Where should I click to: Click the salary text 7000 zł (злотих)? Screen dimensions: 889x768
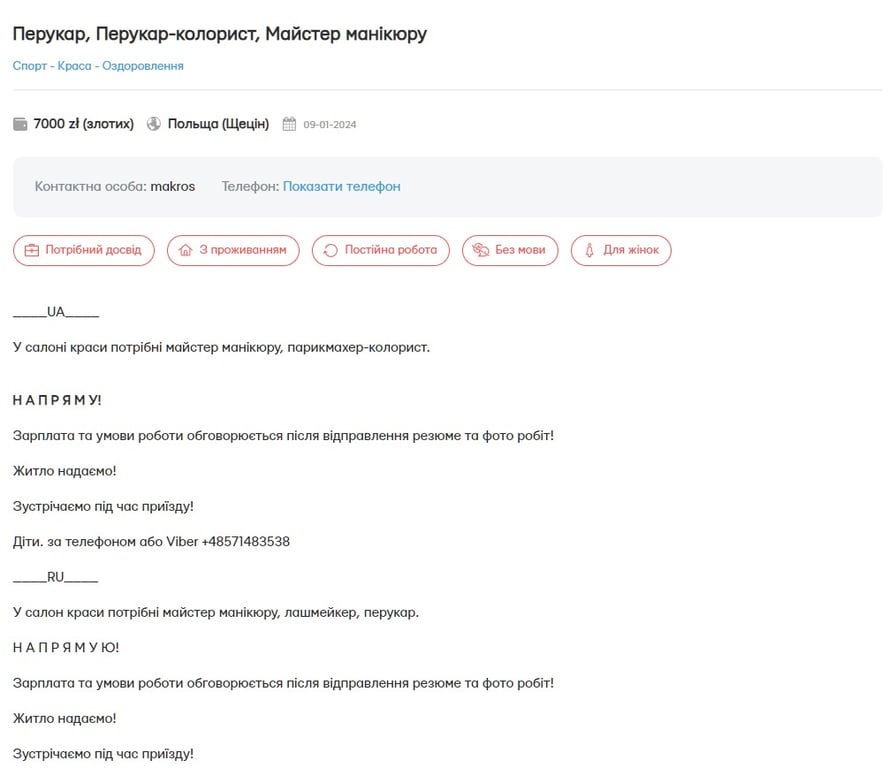tap(83, 124)
